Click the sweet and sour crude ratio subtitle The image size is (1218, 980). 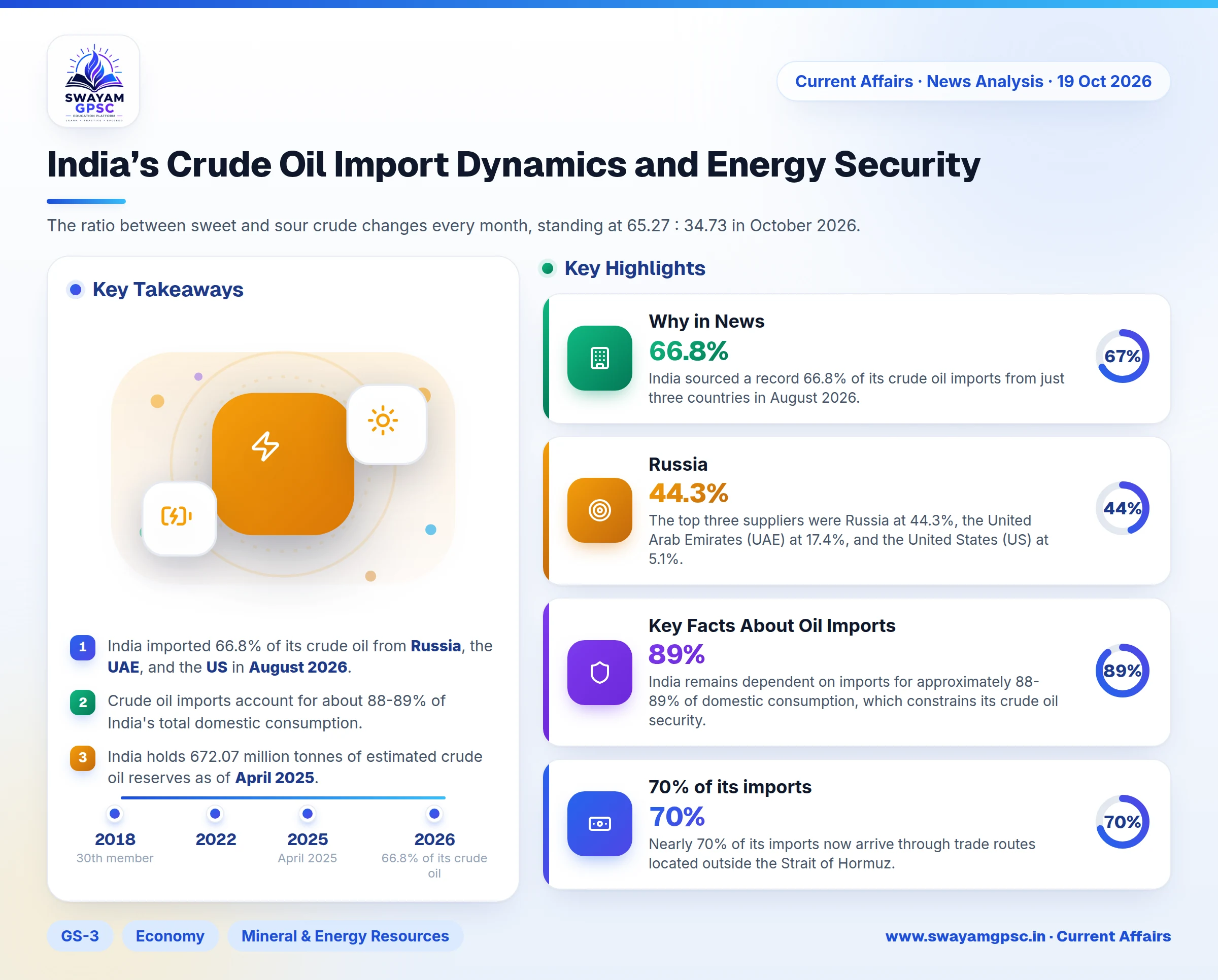tap(454, 225)
